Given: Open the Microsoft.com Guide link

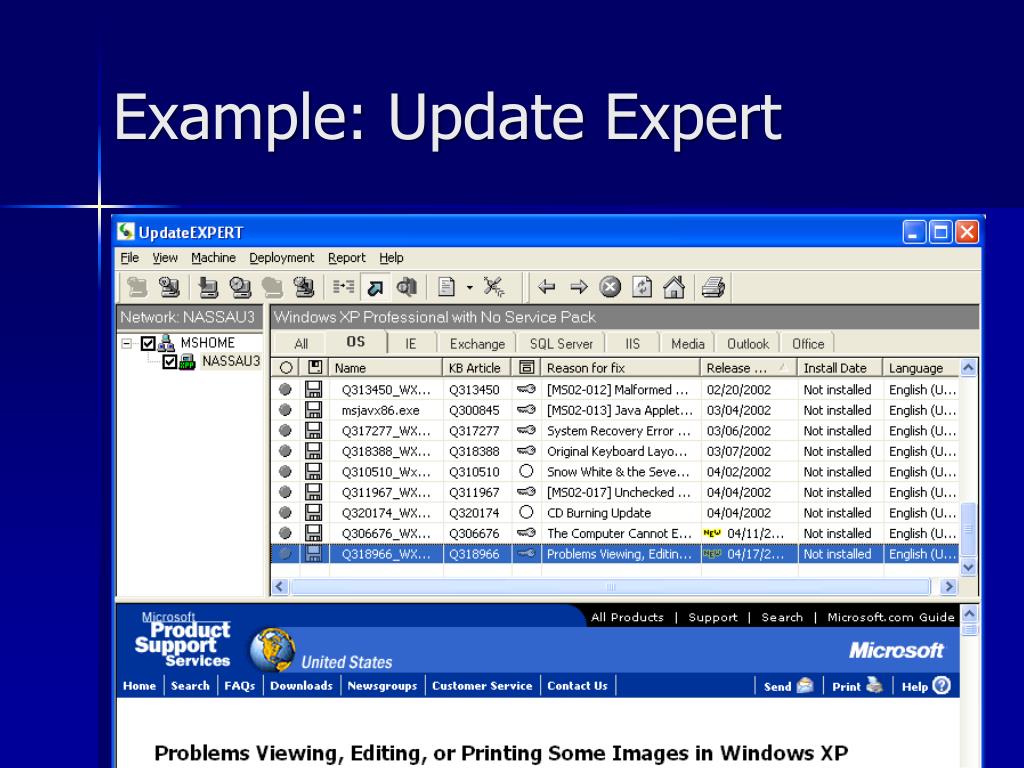Looking at the screenshot, I should 891,617.
